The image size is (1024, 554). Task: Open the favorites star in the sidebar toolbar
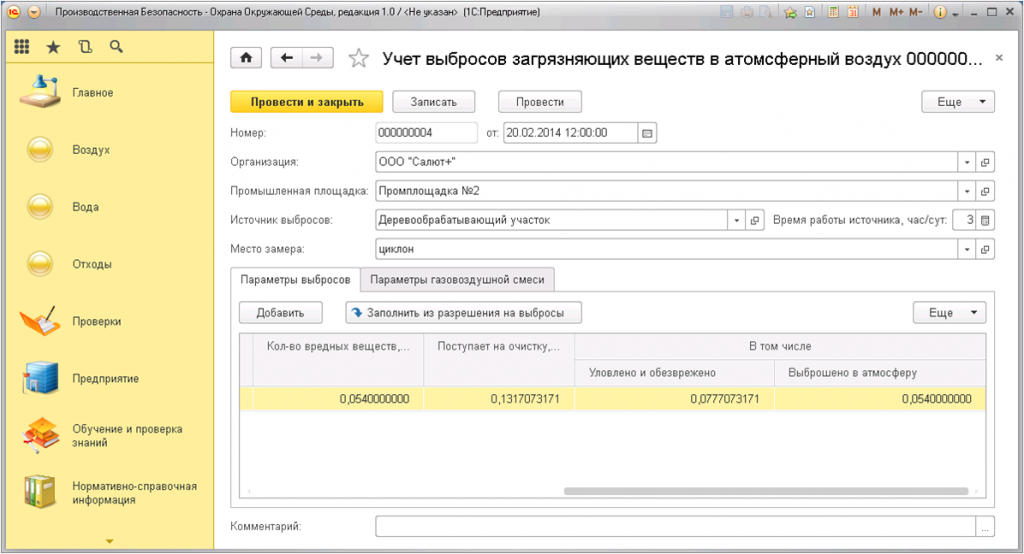[53, 47]
